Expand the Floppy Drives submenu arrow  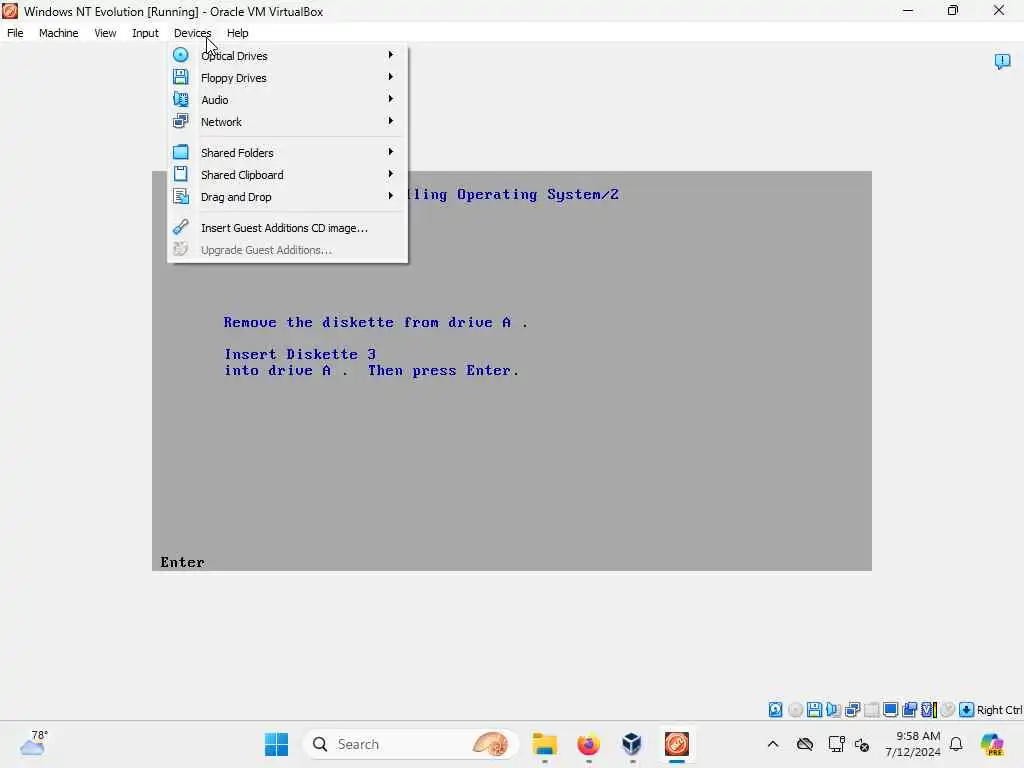coord(391,77)
